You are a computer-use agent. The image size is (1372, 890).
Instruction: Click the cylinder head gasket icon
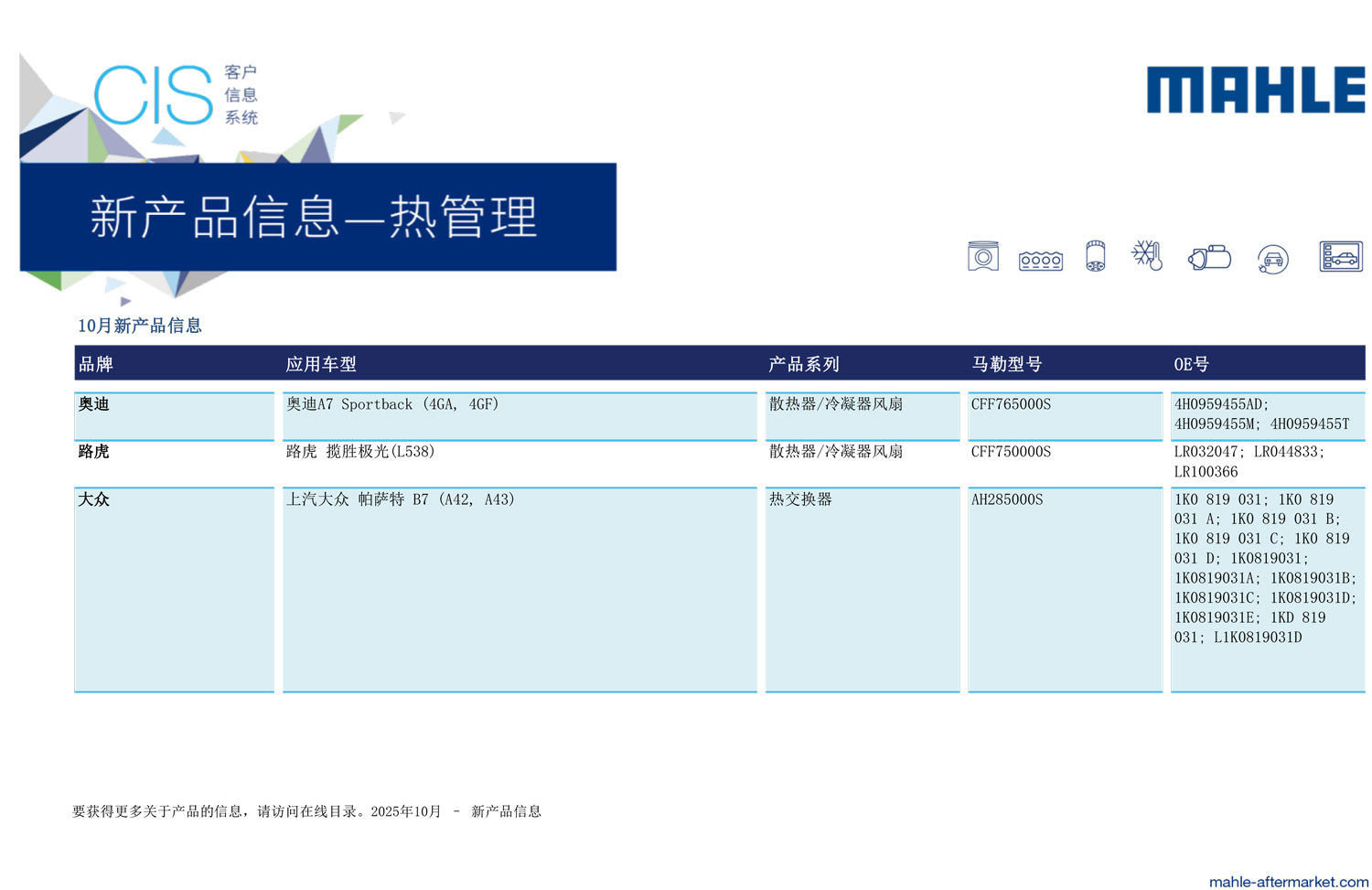pyautogui.click(x=1040, y=261)
